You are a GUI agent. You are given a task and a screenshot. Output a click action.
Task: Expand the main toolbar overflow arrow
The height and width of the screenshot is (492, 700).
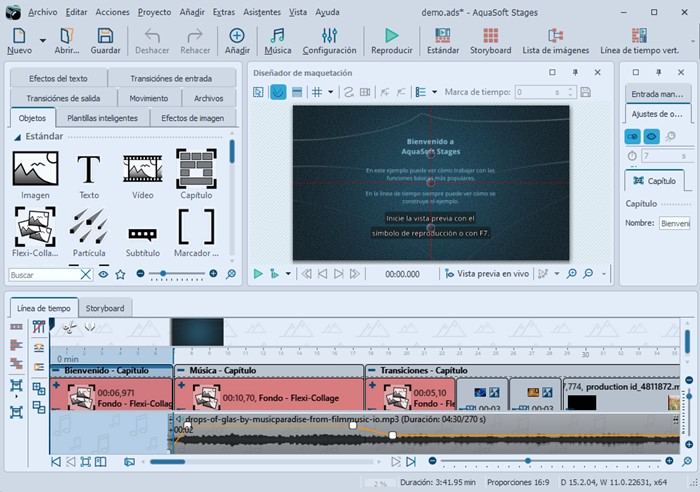tap(693, 41)
